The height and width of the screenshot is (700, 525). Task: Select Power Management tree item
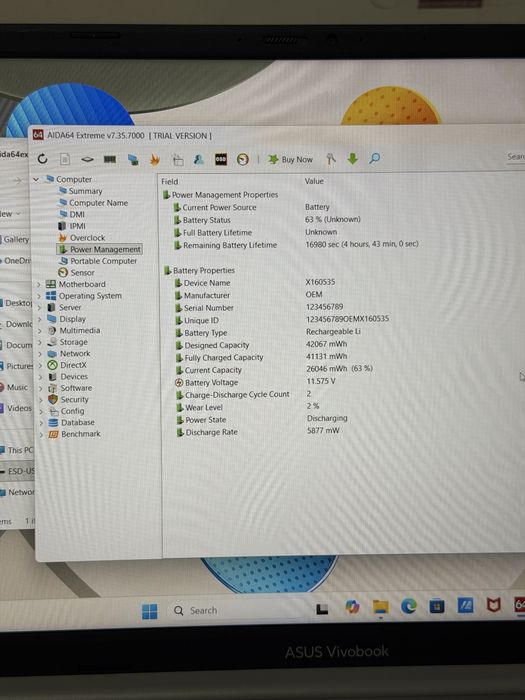point(100,249)
